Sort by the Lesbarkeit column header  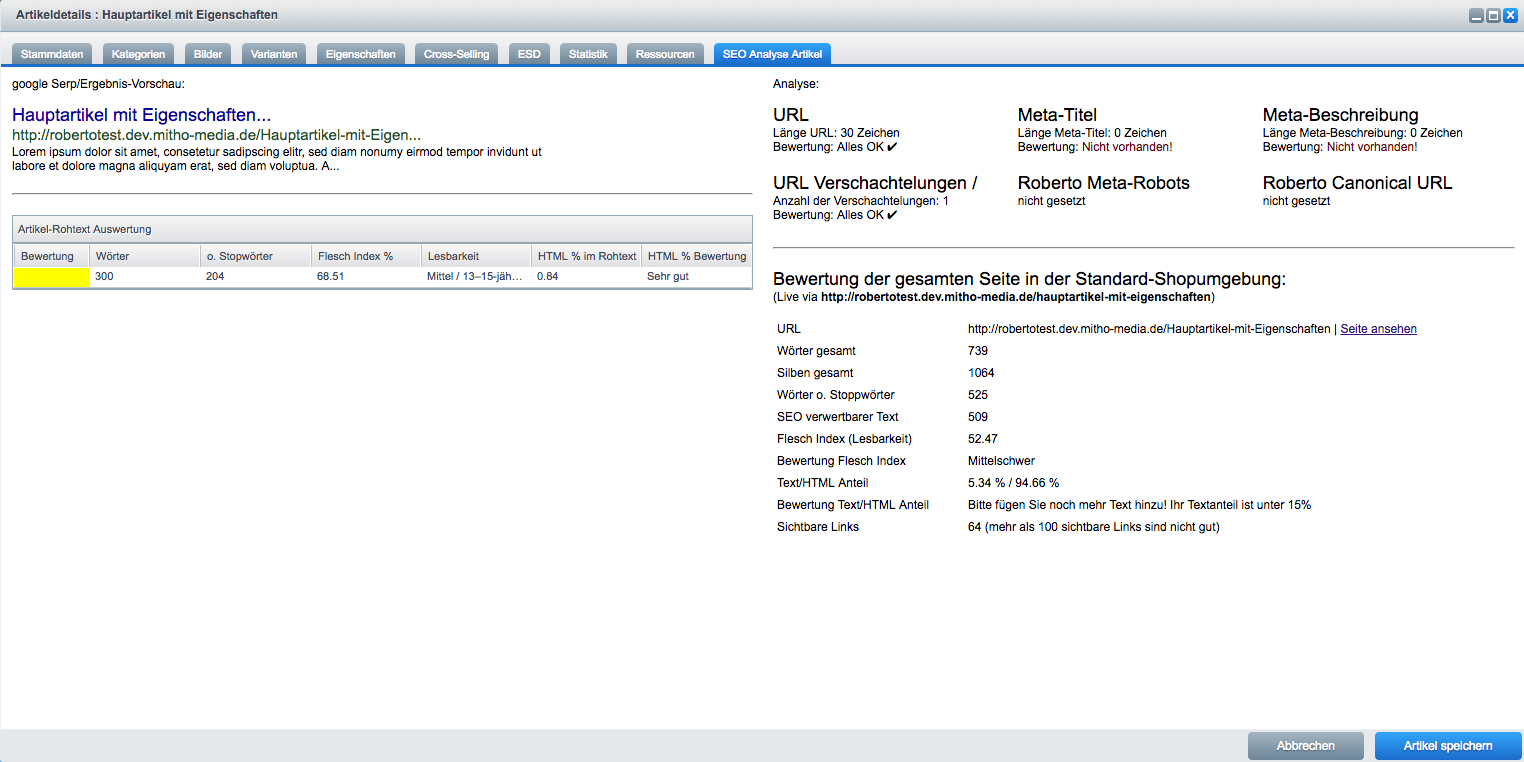coord(476,256)
